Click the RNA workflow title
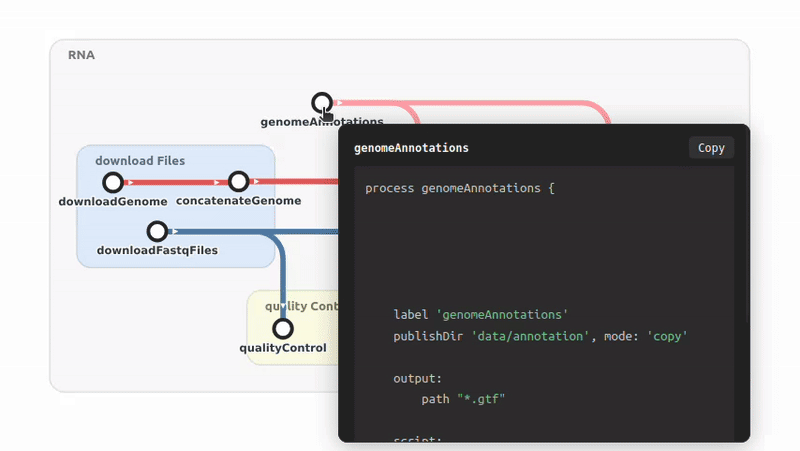Image resolution: width=800 pixels, height=451 pixels. pyautogui.click(x=81, y=55)
